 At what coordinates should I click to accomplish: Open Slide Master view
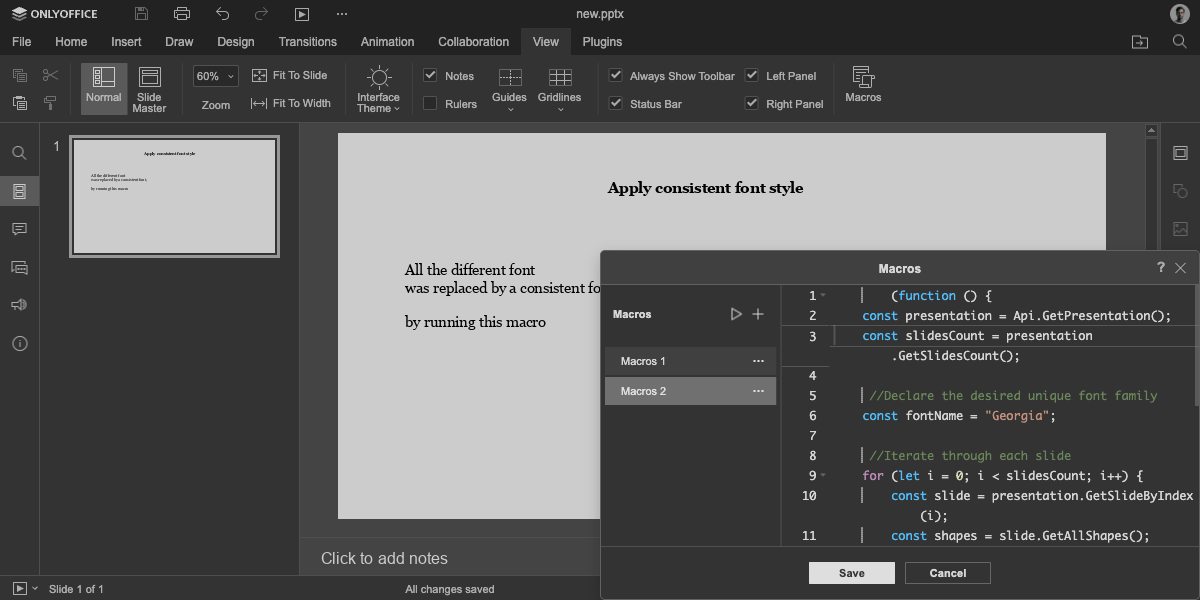tap(149, 89)
